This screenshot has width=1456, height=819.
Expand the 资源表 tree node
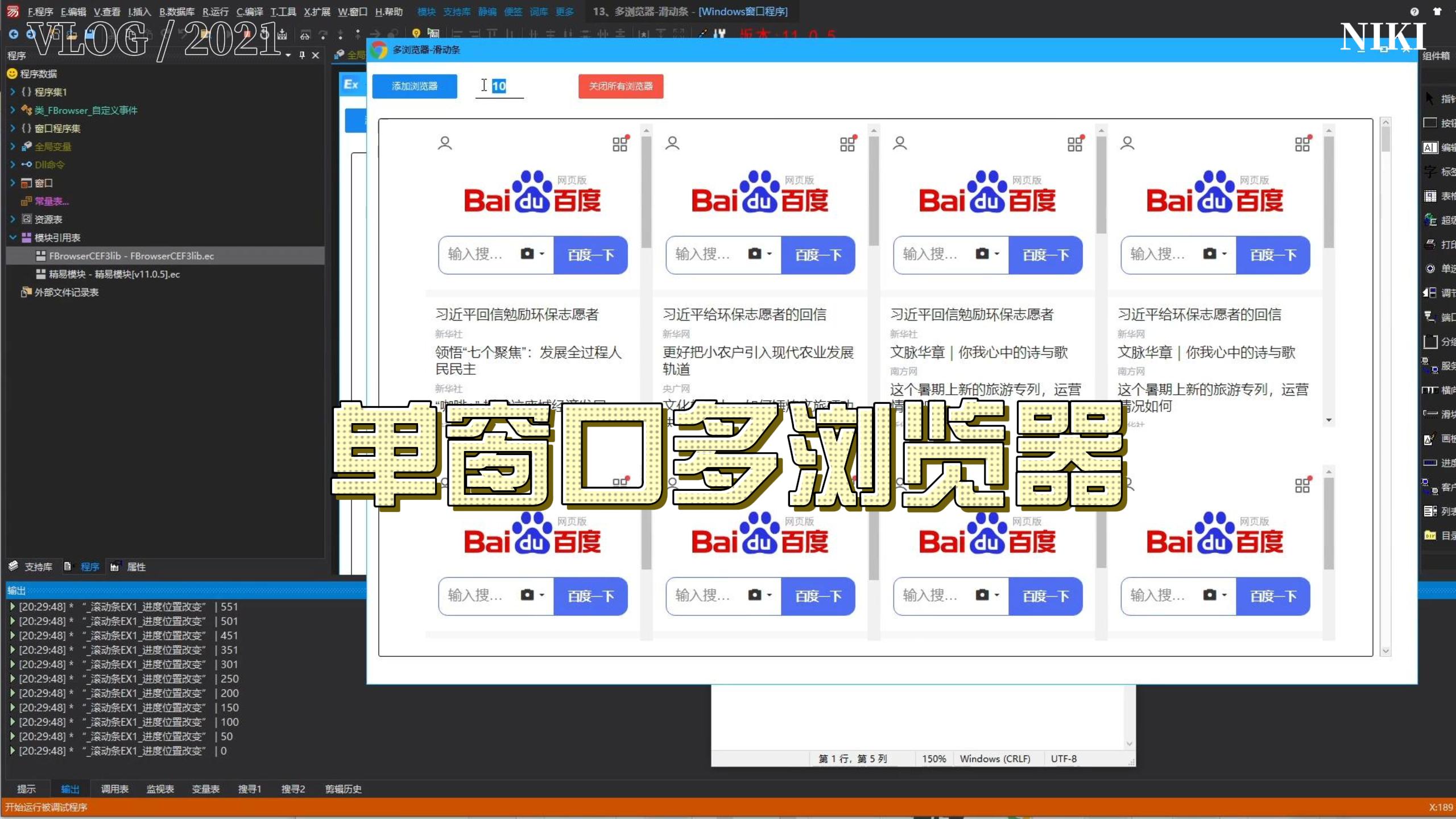[x=13, y=219]
